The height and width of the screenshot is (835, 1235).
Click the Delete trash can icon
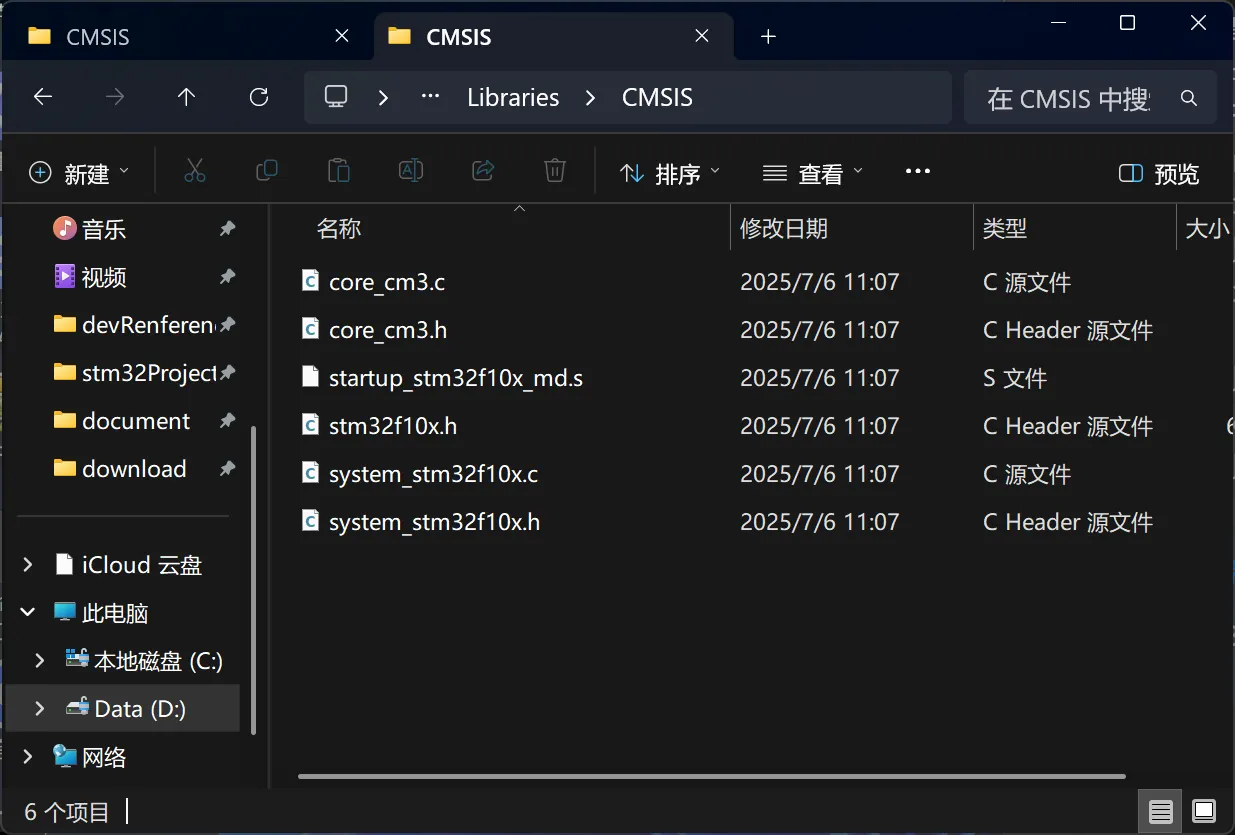click(x=555, y=172)
